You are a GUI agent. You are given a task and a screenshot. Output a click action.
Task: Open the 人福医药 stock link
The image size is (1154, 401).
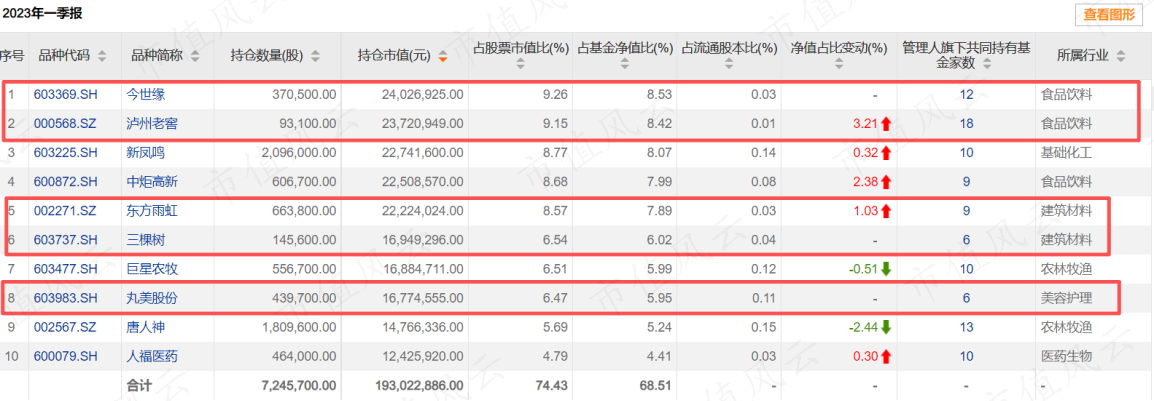click(x=152, y=357)
